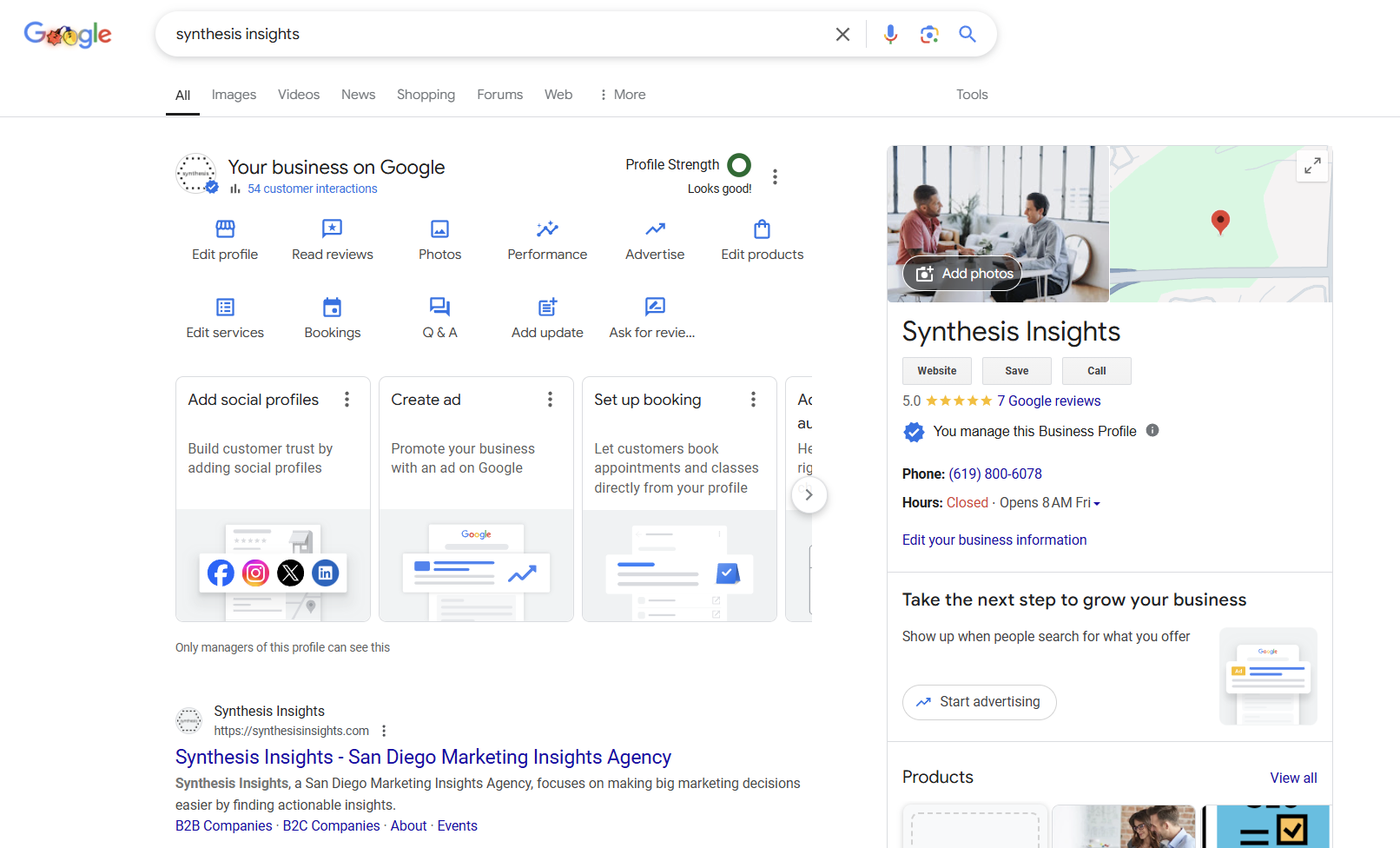The image size is (1400, 848).
Task: Clear the search box with X icon
Action: 842,34
